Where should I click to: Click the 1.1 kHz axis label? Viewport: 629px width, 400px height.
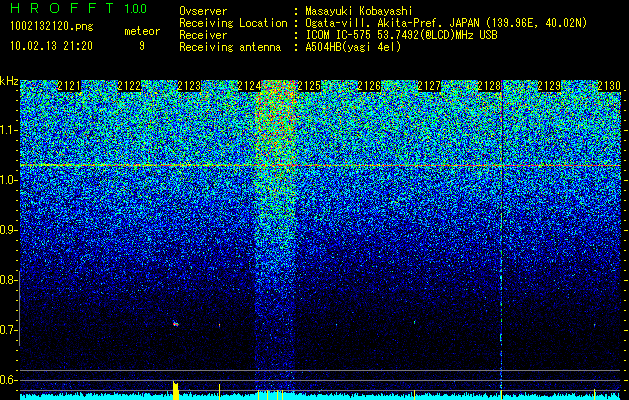(7, 130)
